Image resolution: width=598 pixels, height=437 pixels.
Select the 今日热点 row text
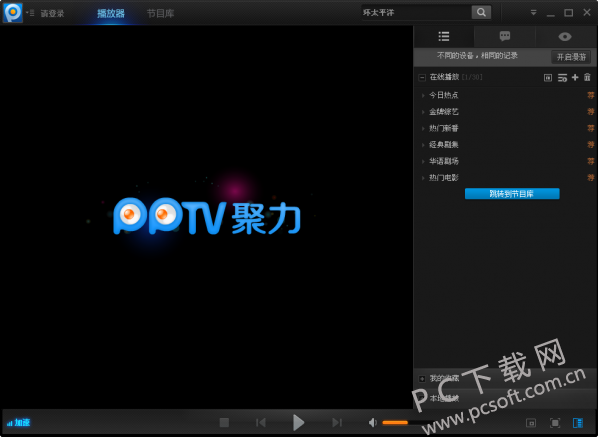click(x=444, y=95)
